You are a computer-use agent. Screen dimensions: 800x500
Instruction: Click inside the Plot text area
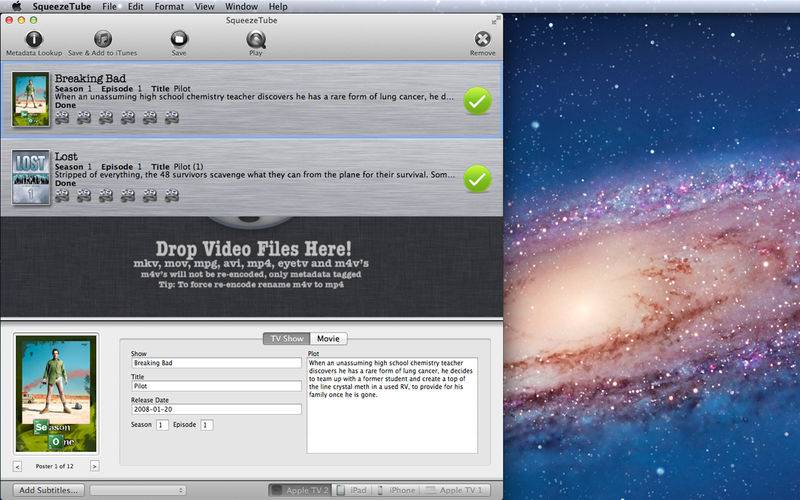click(x=392, y=406)
